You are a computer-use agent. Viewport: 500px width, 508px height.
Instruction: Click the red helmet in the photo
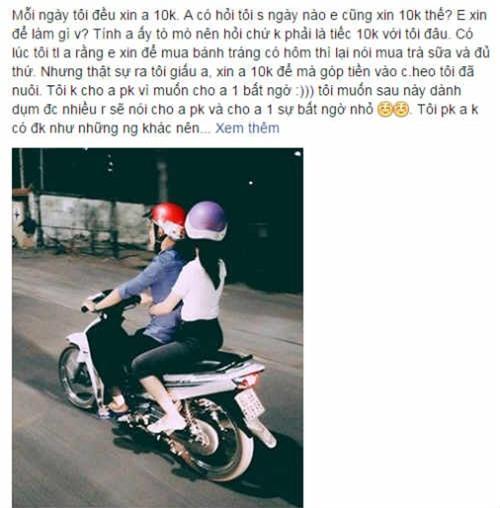point(168,216)
